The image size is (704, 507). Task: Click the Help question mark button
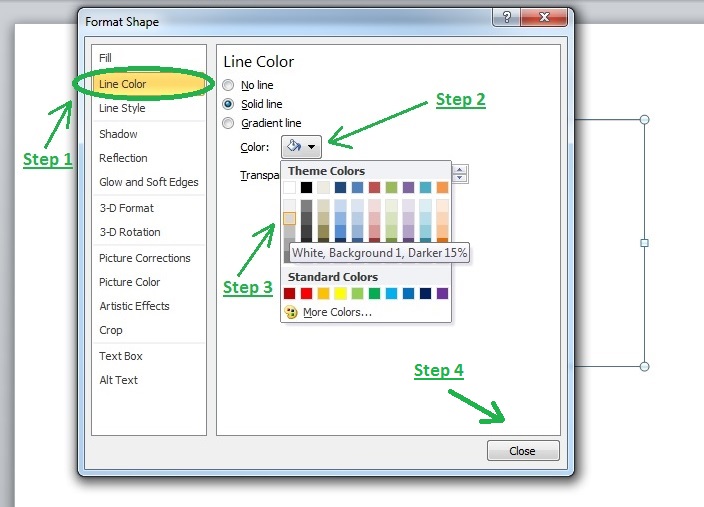[x=506, y=17]
